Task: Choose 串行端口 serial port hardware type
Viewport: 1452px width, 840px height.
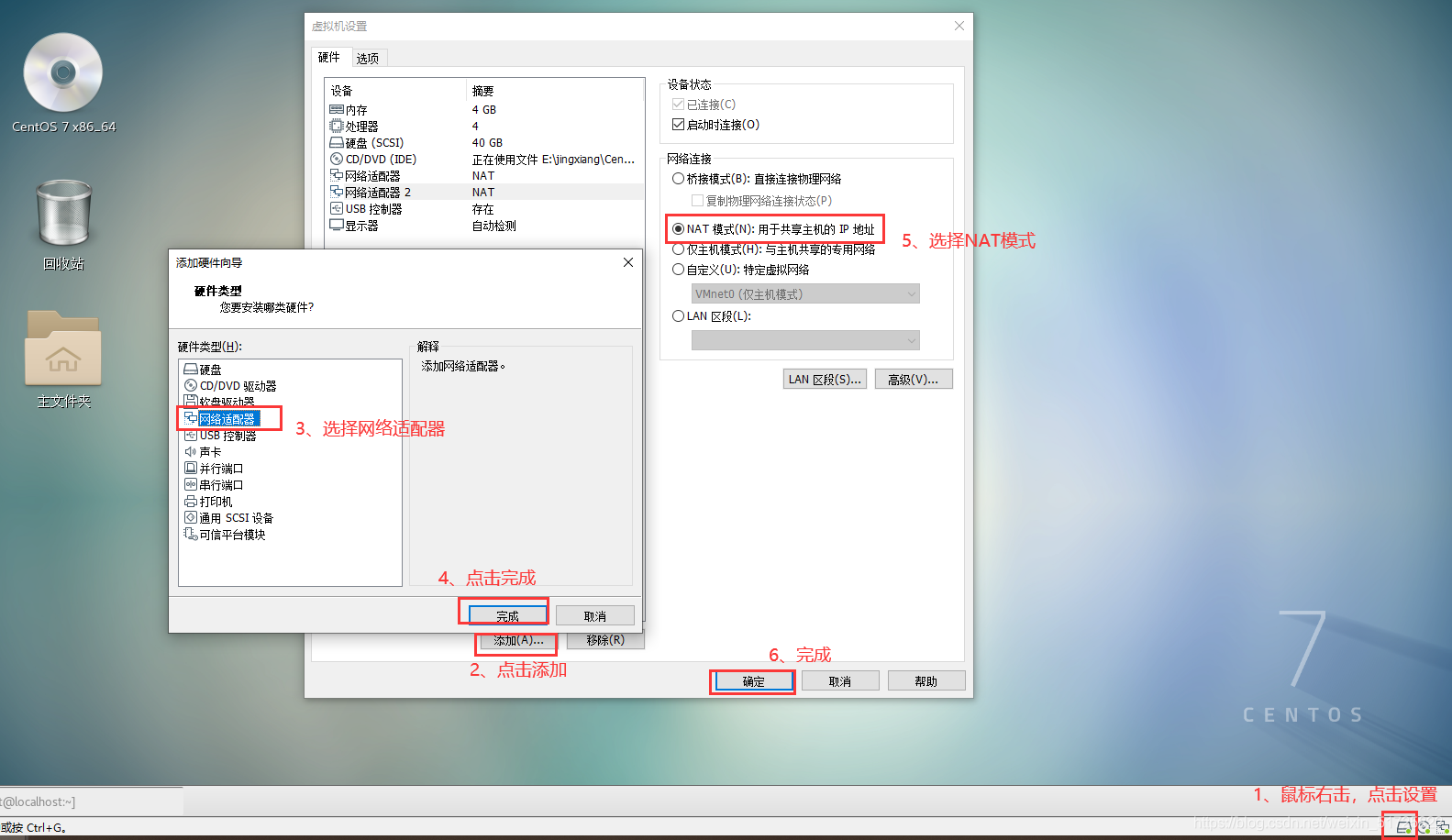Action: [214, 485]
